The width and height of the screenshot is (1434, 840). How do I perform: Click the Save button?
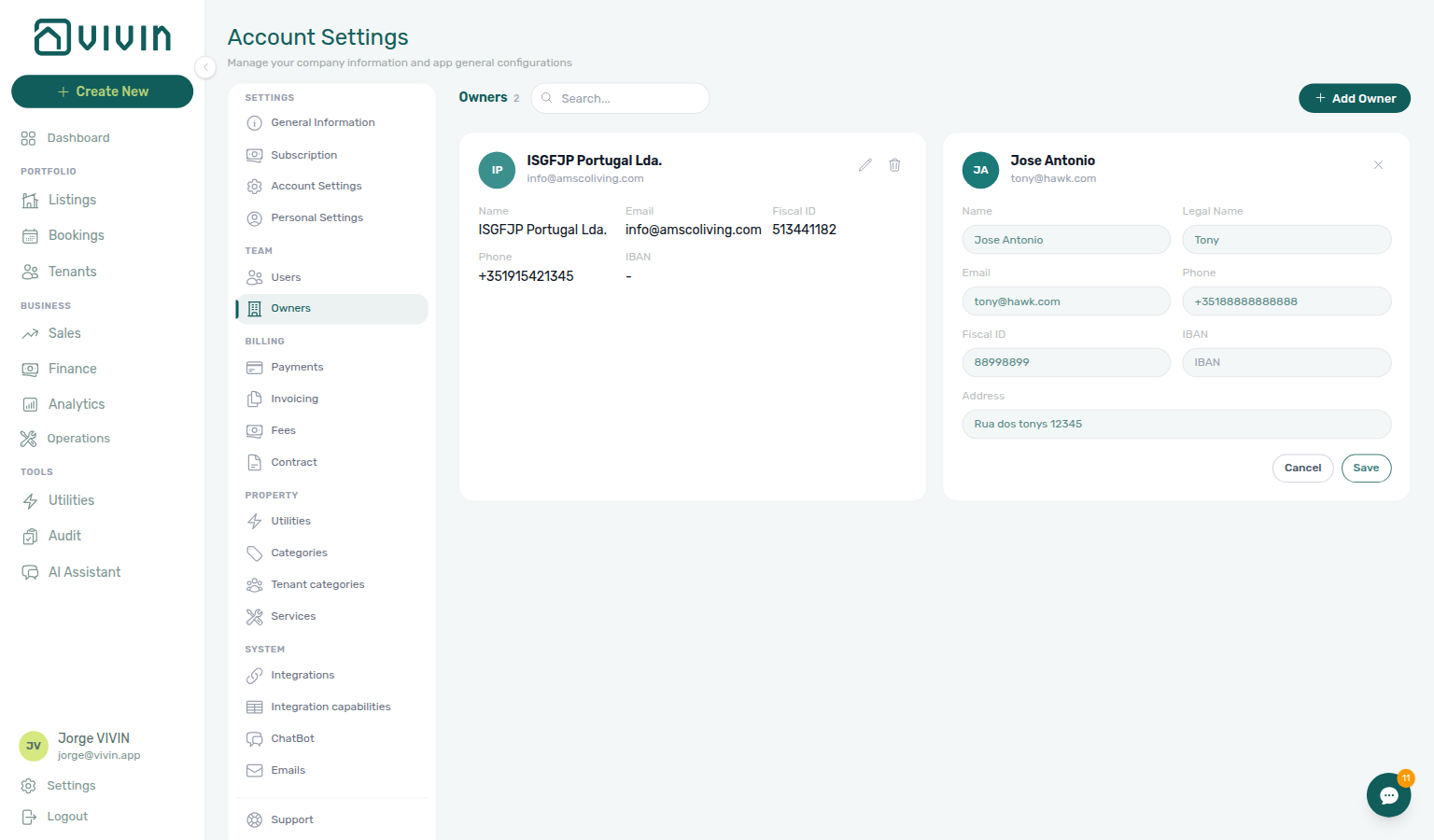pos(1366,469)
